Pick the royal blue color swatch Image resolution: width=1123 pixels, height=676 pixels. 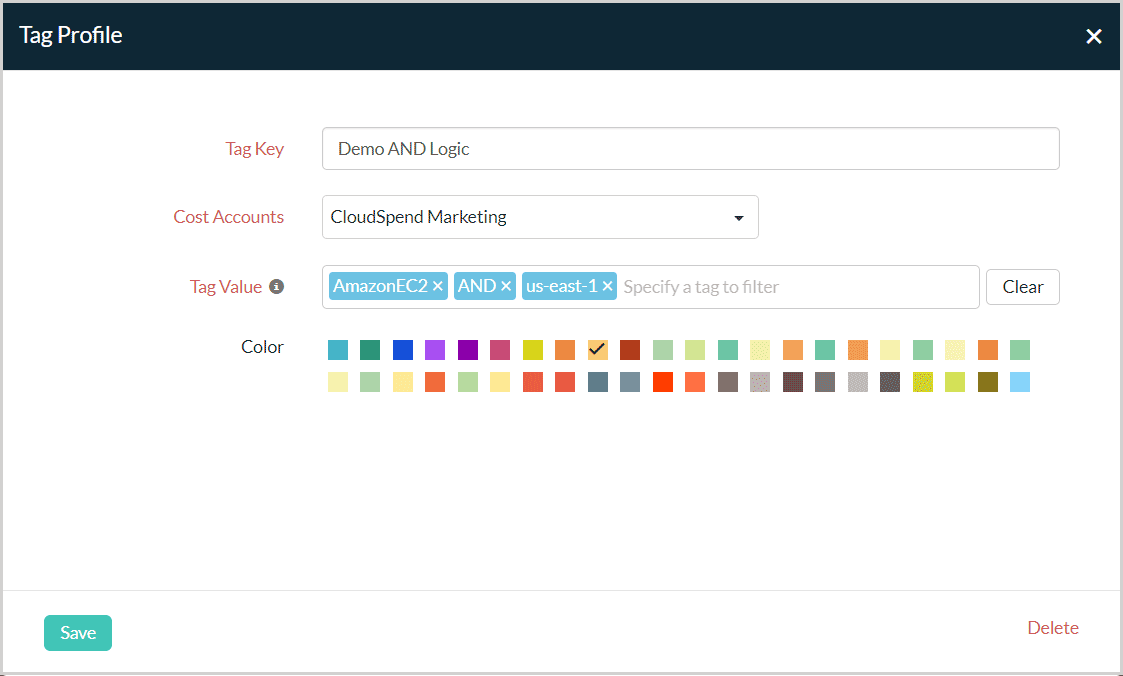403,350
